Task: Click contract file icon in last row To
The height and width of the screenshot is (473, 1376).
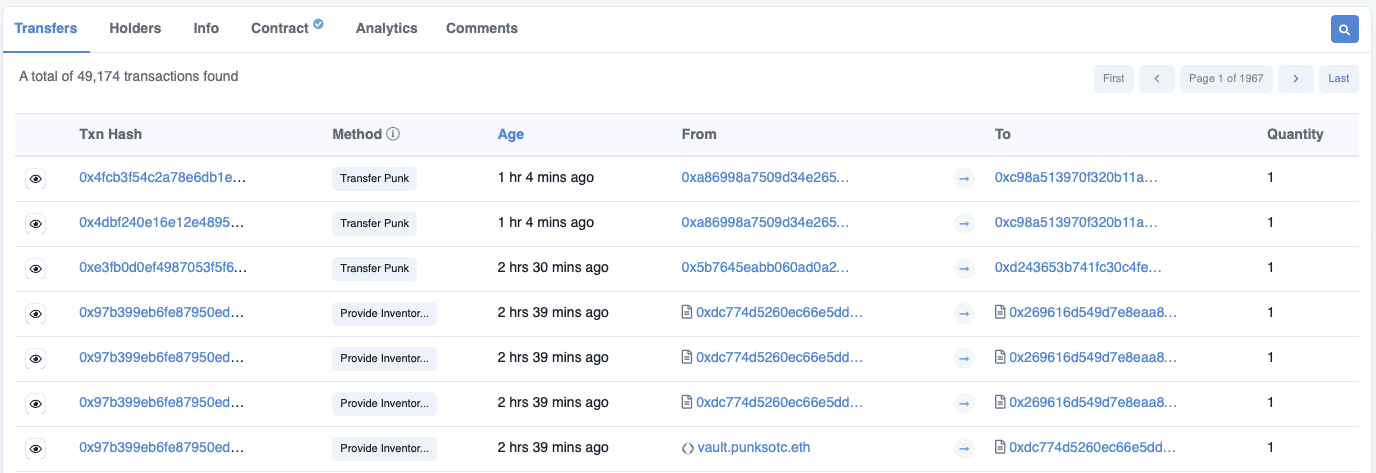Action: (1000, 448)
